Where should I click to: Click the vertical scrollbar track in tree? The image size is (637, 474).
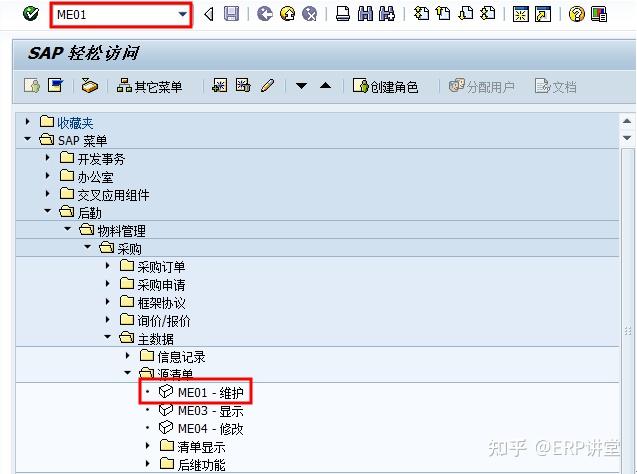(x=628, y=309)
